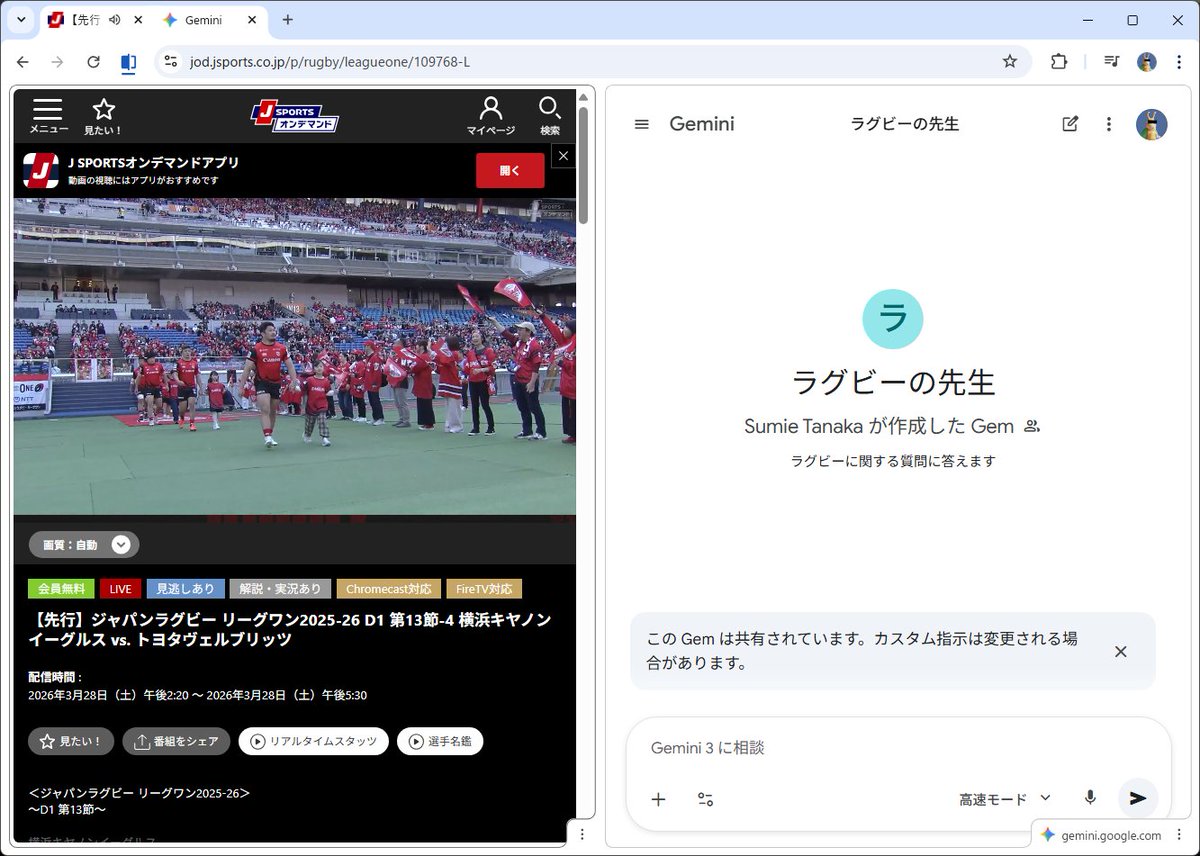The width and height of the screenshot is (1200, 856).
Task: Mute the audio on J SPORTS tab
Action: [x=114, y=20]
